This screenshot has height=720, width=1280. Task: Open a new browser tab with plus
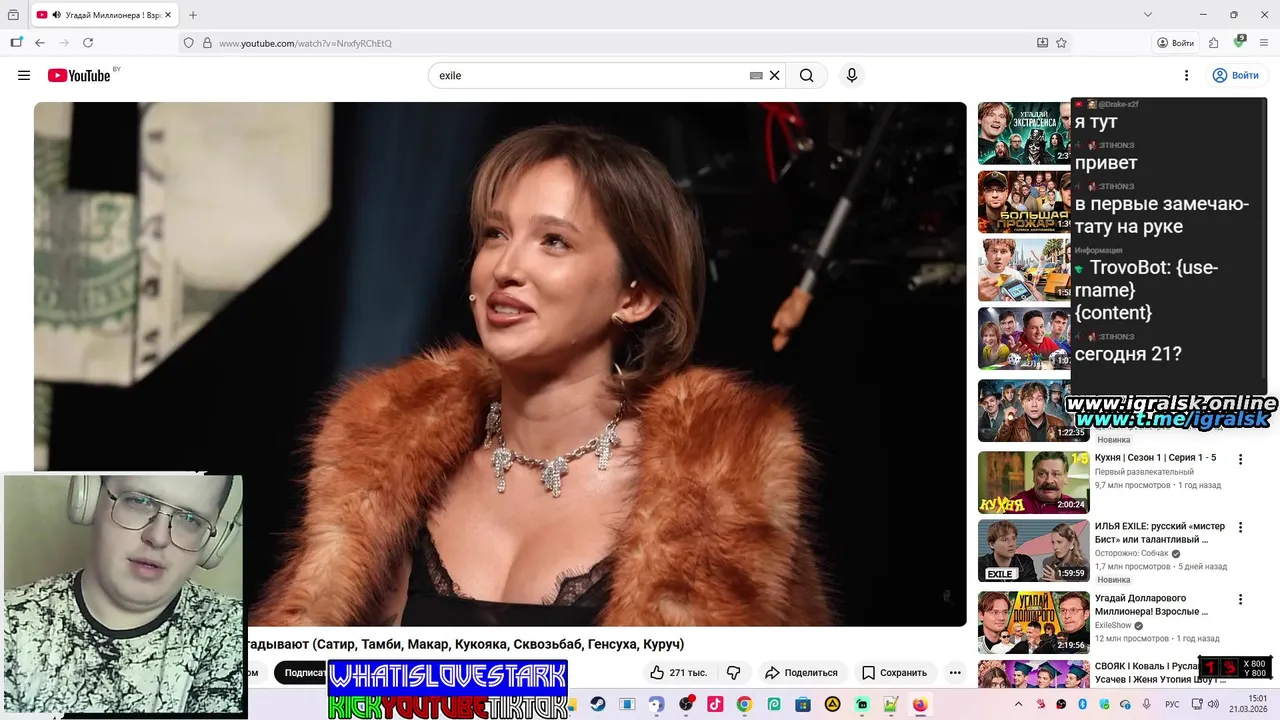(193, 15)
